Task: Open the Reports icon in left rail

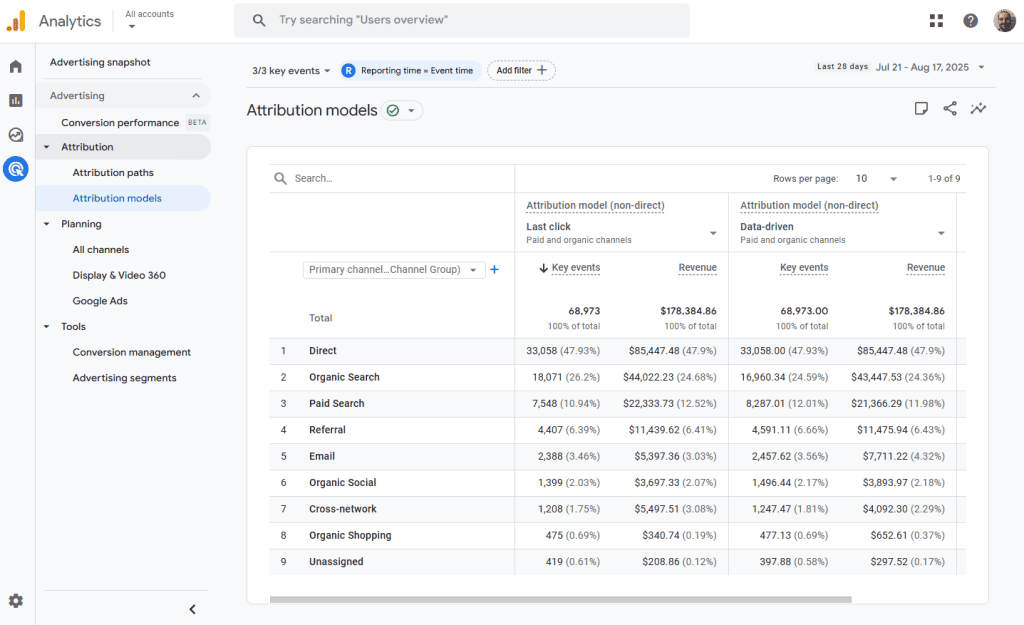Action: click(x=16, y=100)
